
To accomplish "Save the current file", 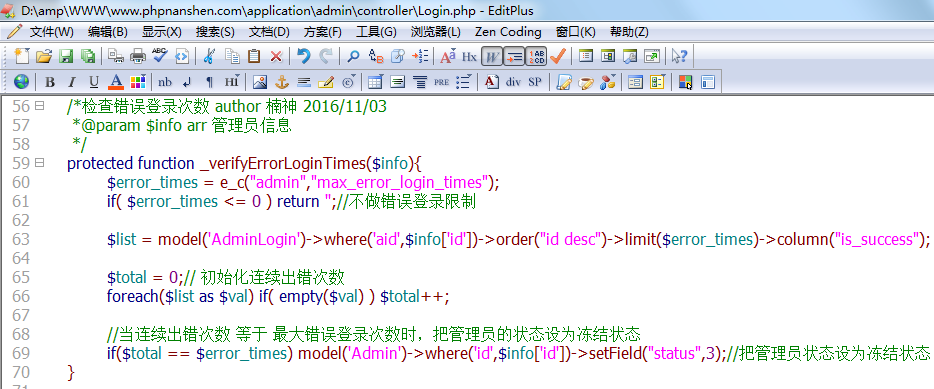I will pos(66,56).
